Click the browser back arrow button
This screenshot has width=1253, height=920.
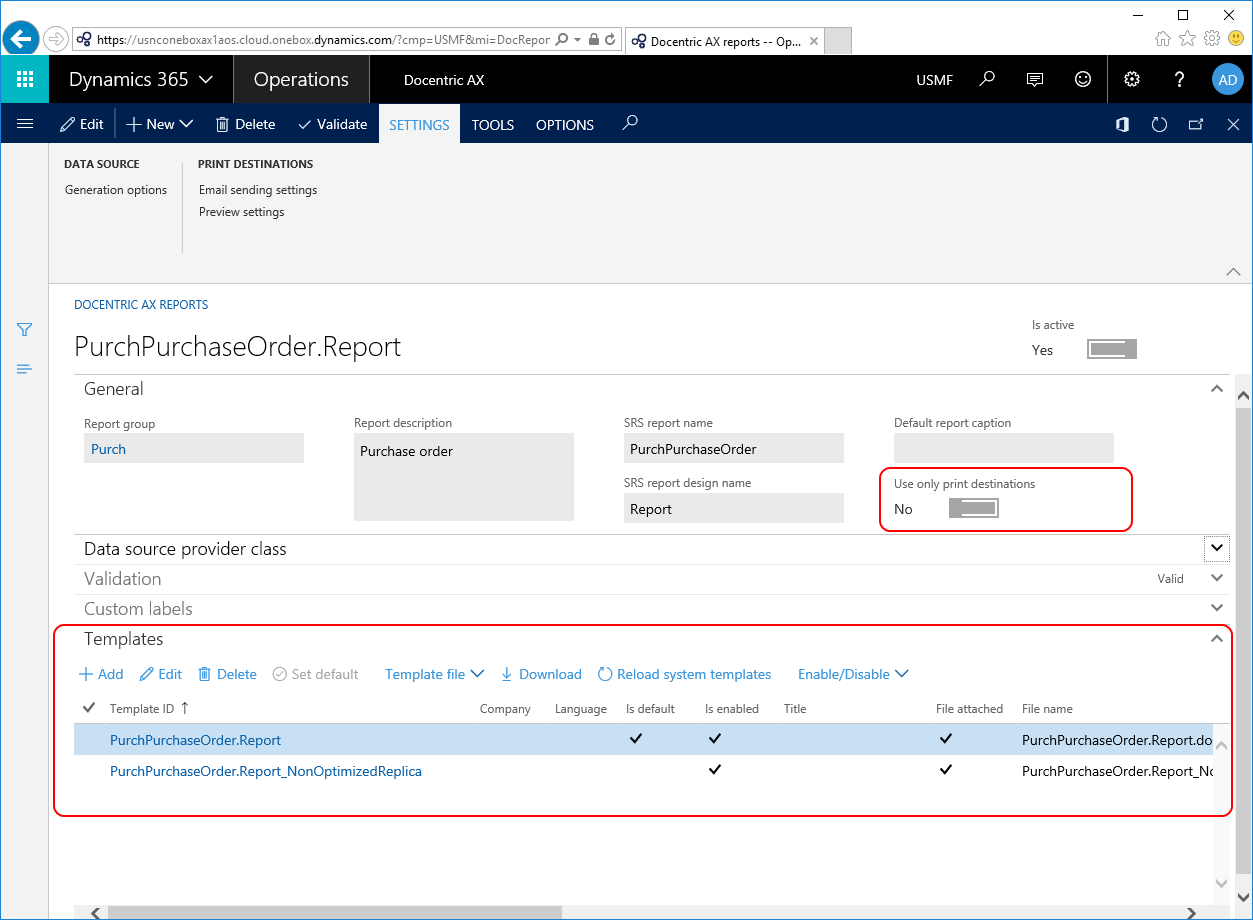20,39
